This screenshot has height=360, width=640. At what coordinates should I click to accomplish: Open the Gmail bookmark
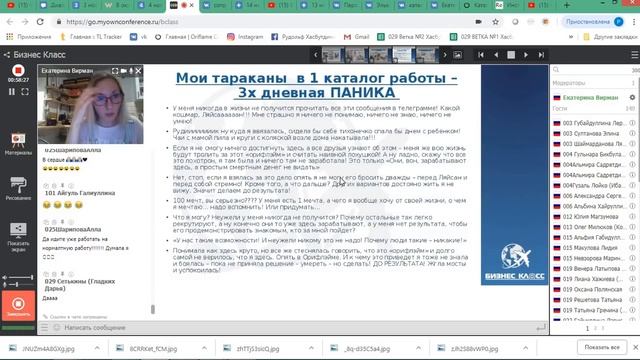tap(356, 37)
